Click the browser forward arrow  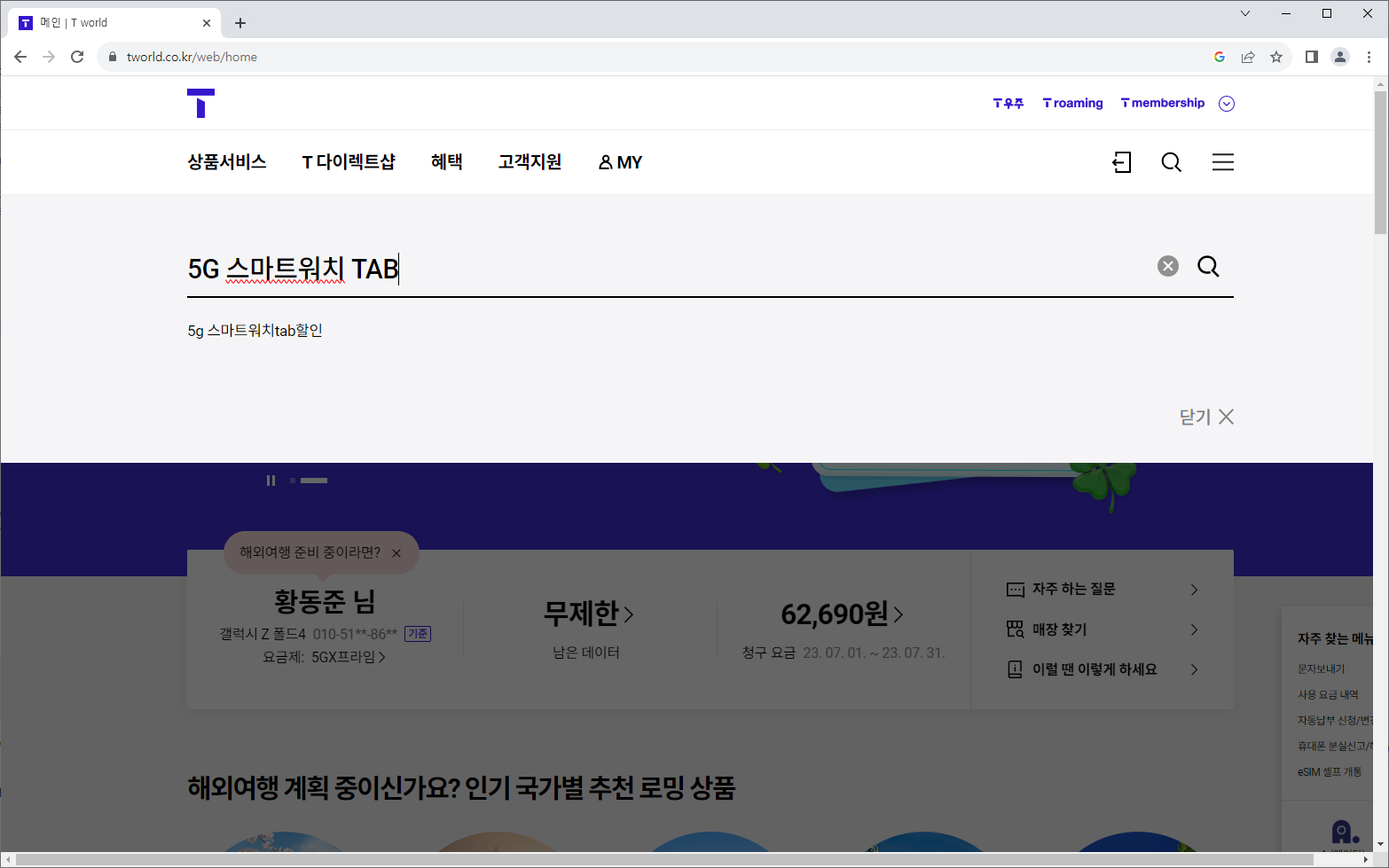point(49,57)
